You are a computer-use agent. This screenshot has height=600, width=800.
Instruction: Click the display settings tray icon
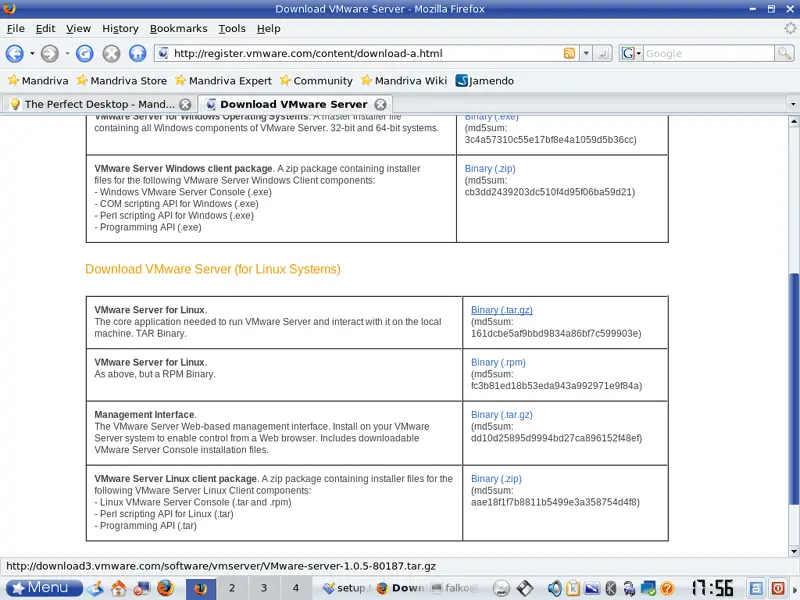(x=592, y=588)
